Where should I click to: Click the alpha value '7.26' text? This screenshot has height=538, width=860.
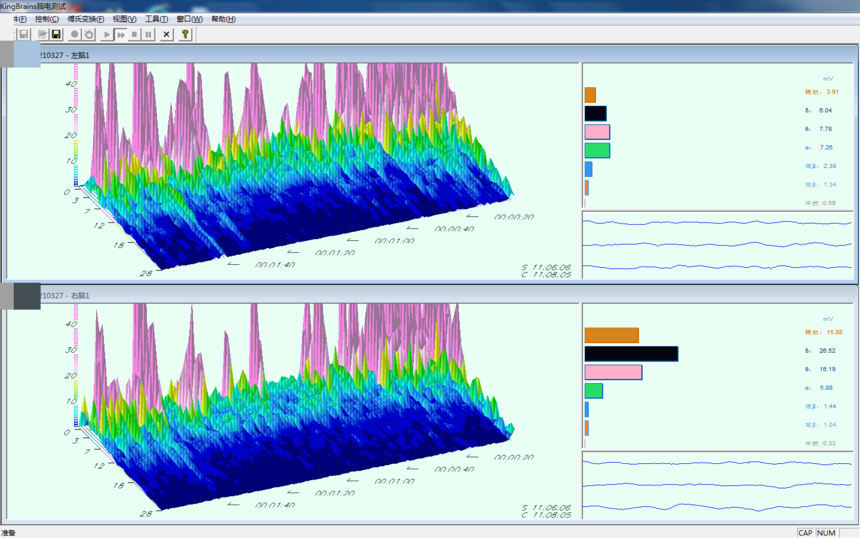click(826, 148)
